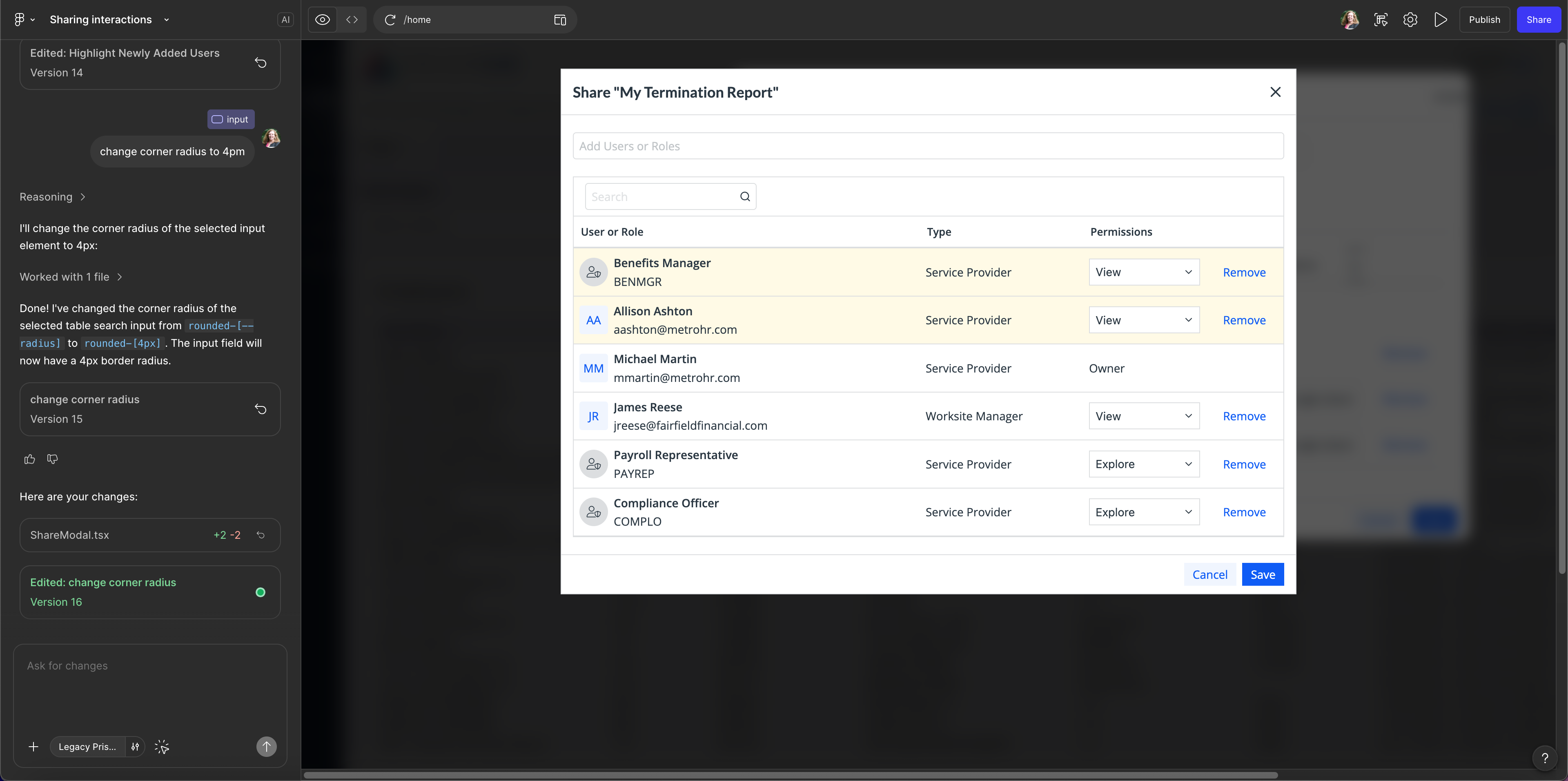This screenshot has width=1568, height=781.
Task: Click the settings gear icon
Action: click(1410, 20)
